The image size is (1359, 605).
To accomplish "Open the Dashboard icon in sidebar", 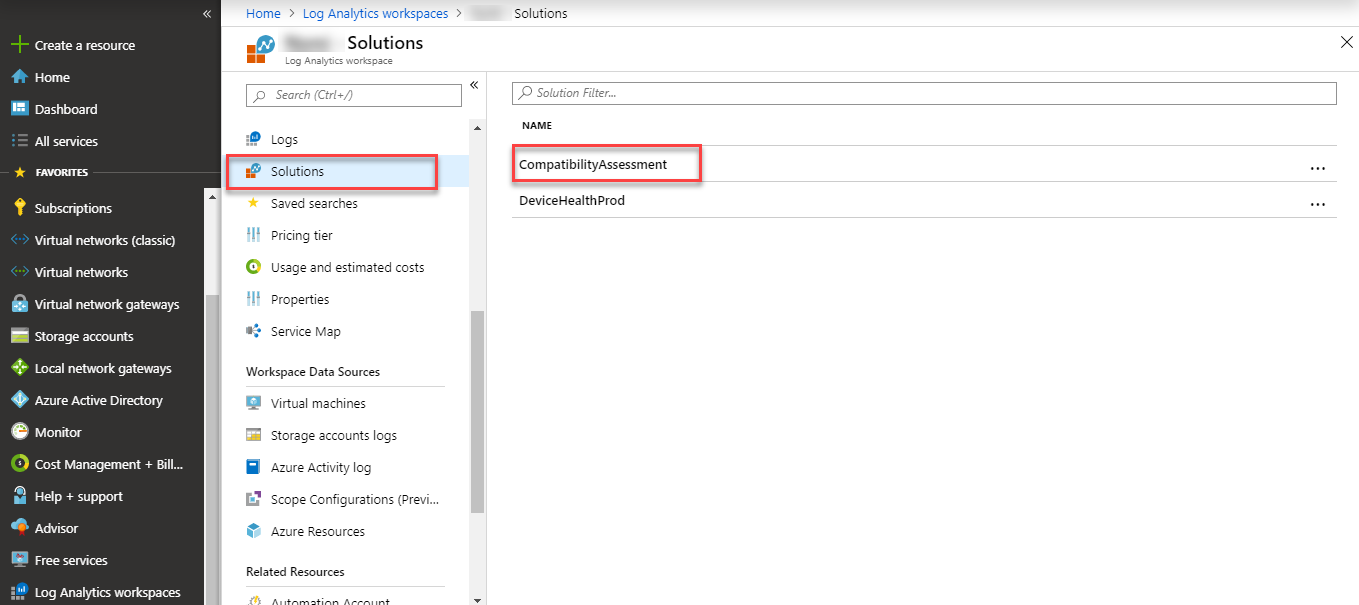I will click(x=19, y=109).
